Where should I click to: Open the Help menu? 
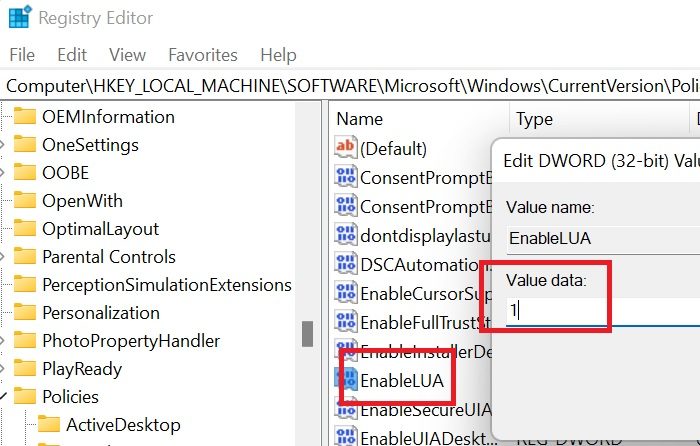278,55
